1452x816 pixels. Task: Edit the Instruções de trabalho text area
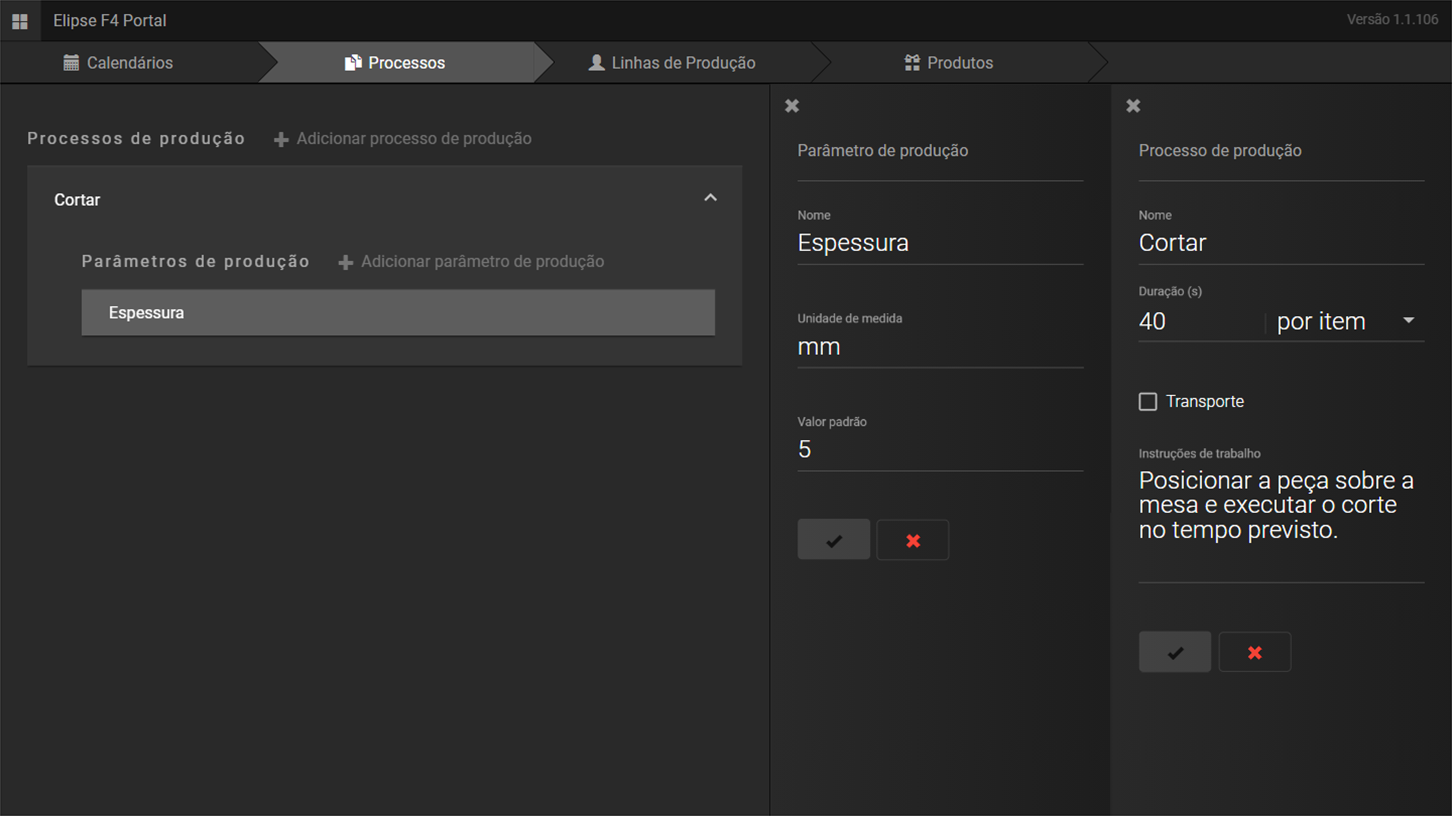[1281, 523]
